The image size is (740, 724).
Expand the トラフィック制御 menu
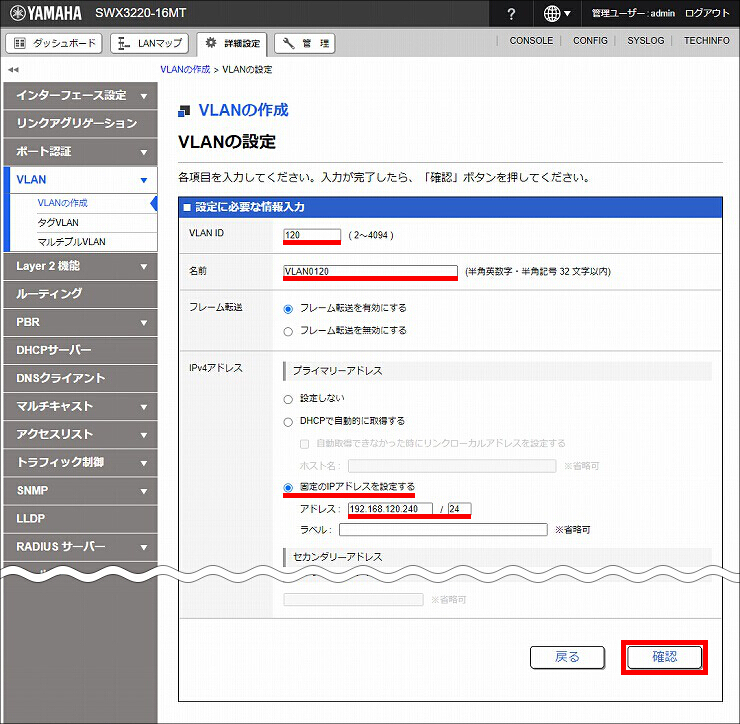click(x=80, y=463)
